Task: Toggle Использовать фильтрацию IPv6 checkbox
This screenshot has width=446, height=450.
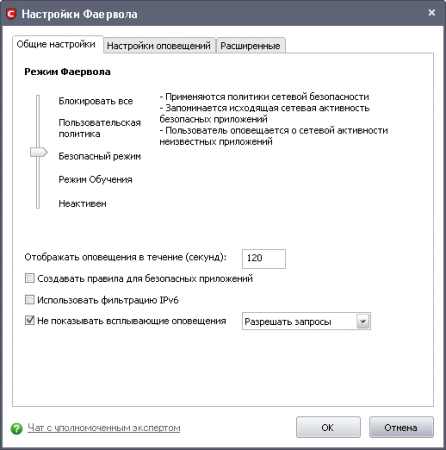Action: coord(30,300)
